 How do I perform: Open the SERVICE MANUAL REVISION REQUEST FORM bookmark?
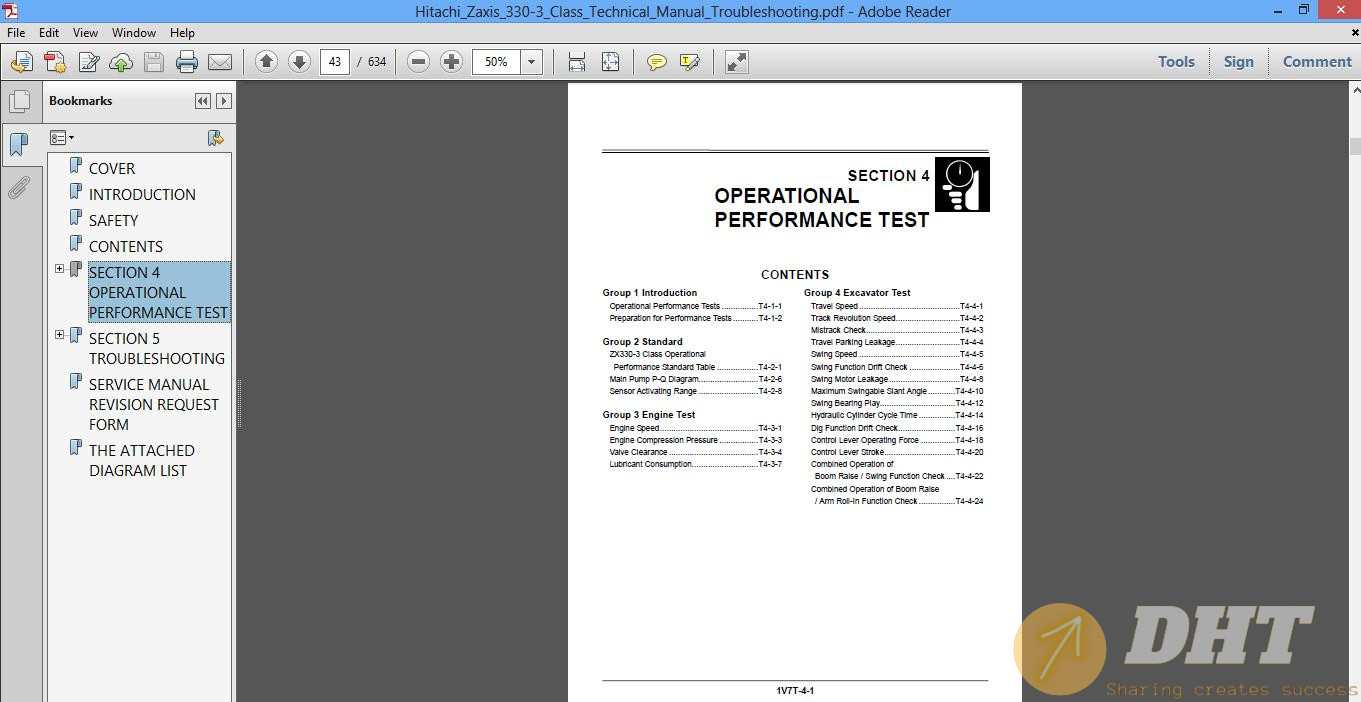click(x=154, y=405)
